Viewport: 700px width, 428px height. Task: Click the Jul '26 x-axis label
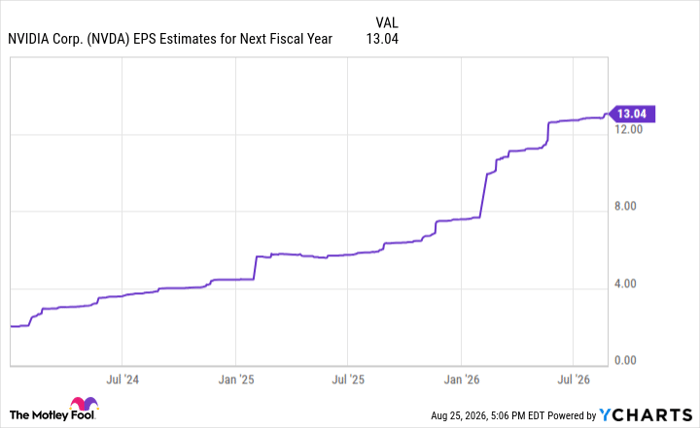574,380
